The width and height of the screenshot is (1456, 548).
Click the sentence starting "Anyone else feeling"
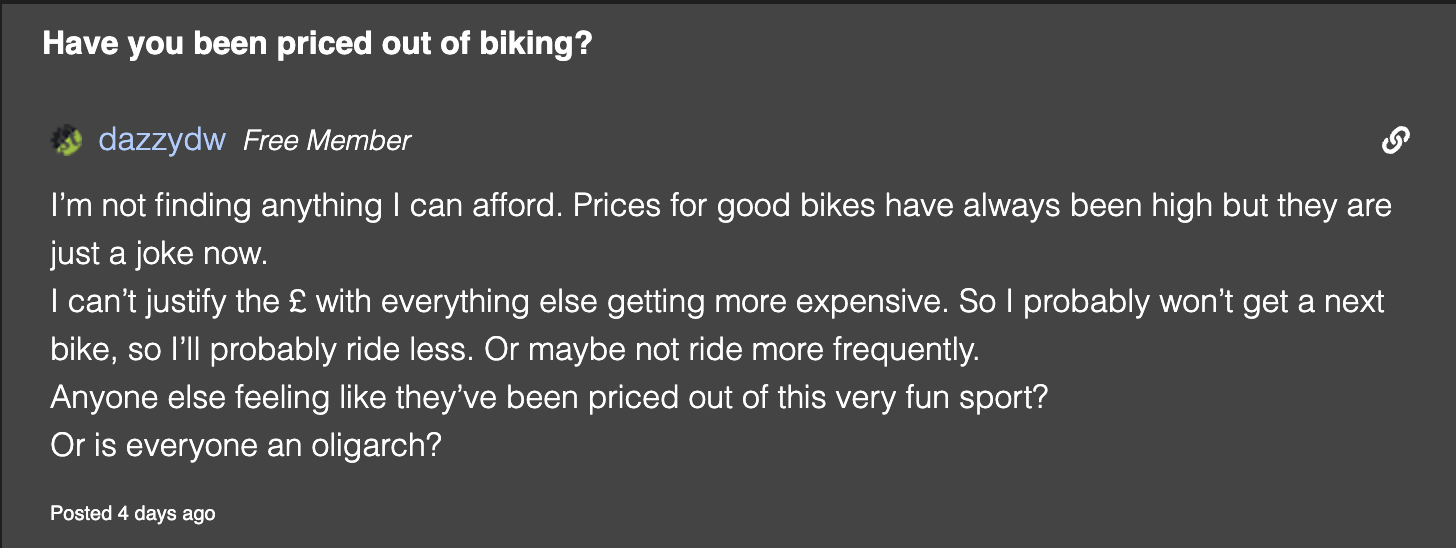coord(548,398)
